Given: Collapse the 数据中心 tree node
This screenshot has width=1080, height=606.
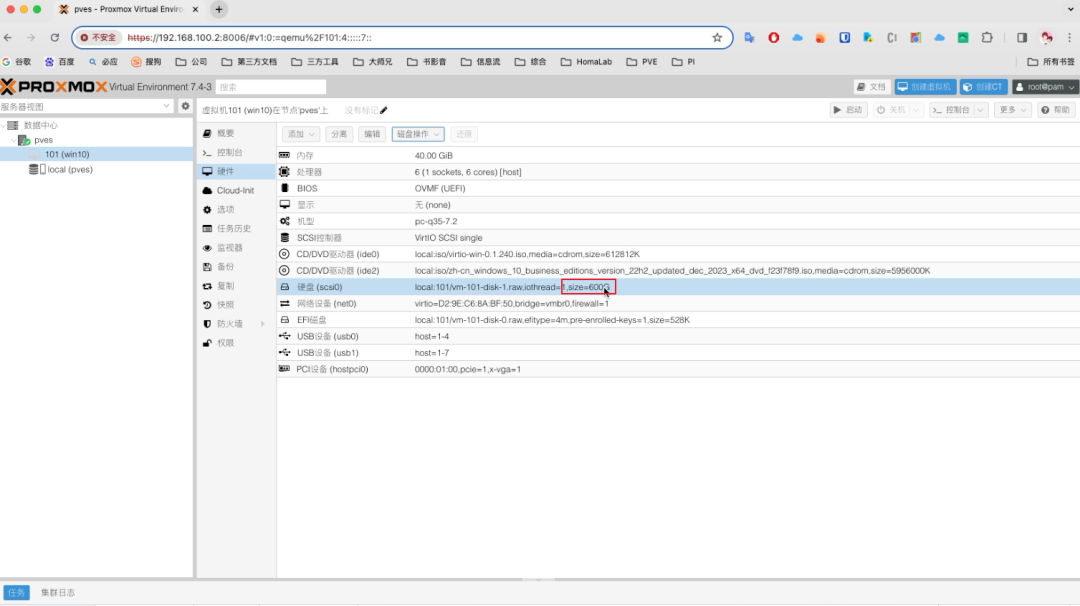Looking at the screenshot, I should point(4,125).
